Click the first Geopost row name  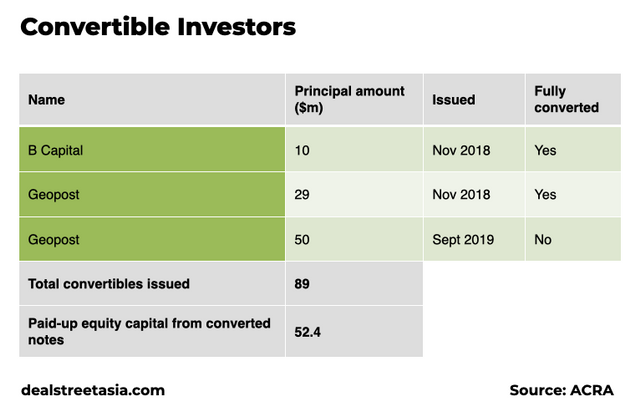tap(53, 195)
